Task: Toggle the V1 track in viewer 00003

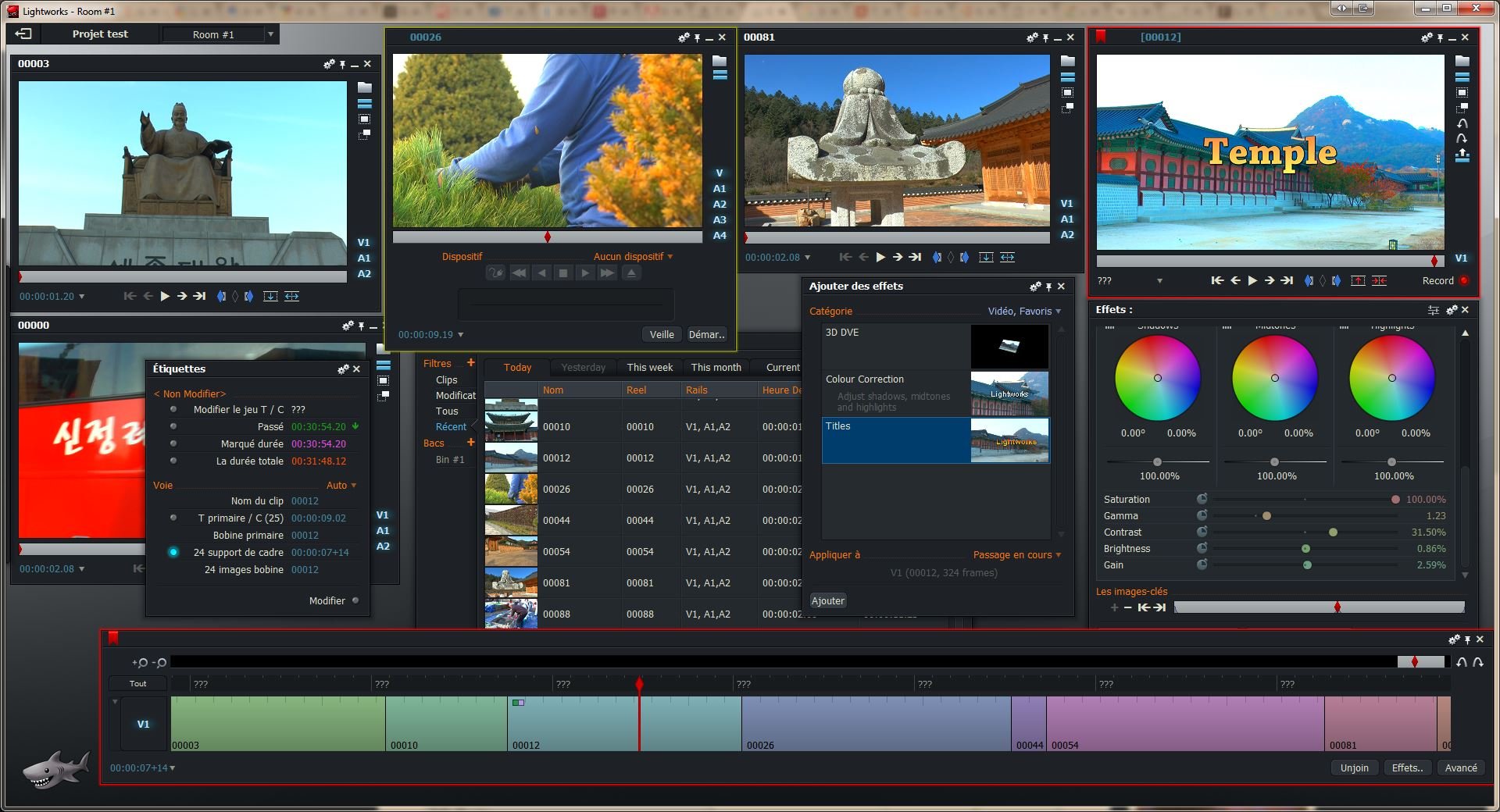Action: point(364,243)
